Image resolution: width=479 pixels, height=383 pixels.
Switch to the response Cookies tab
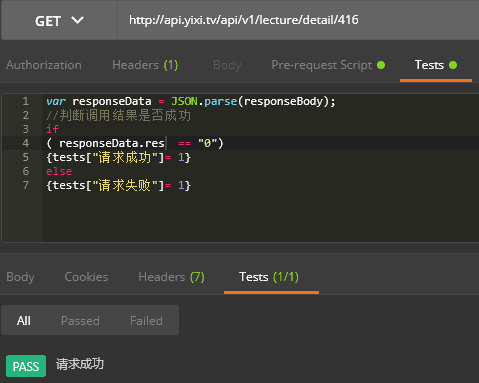86,277
